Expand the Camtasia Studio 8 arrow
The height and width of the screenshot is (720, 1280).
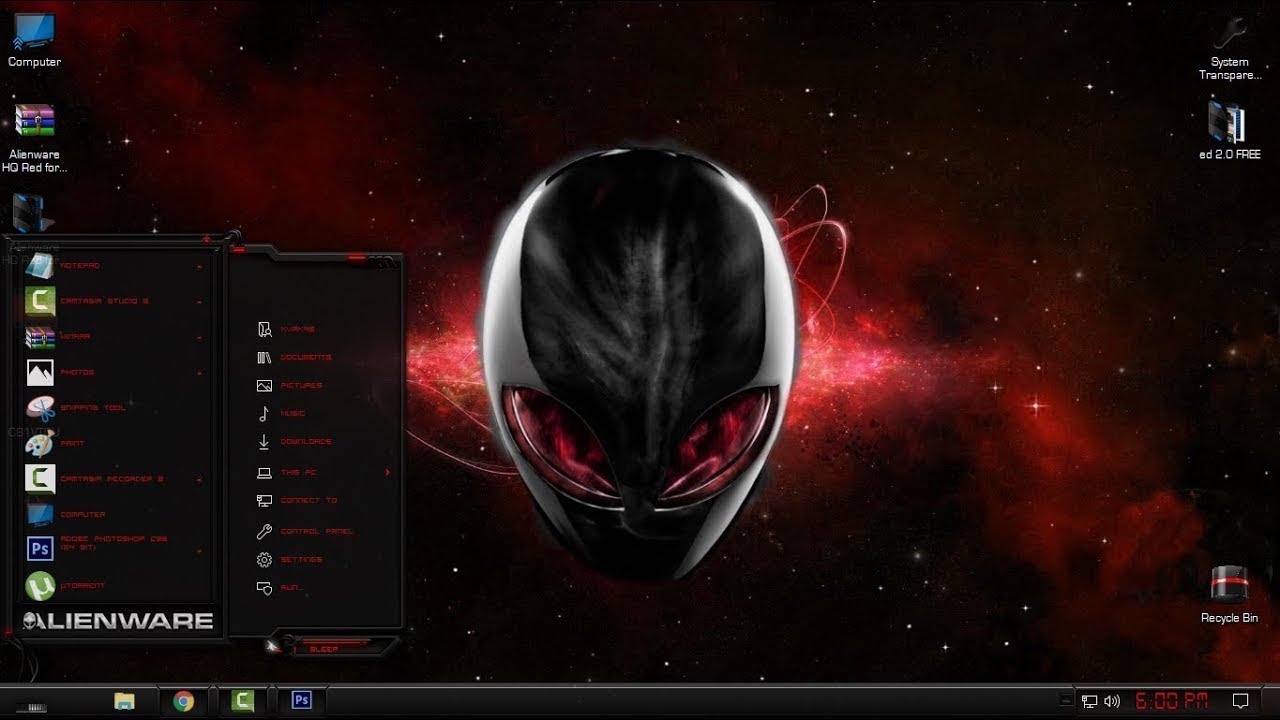(x=198, y=301)
